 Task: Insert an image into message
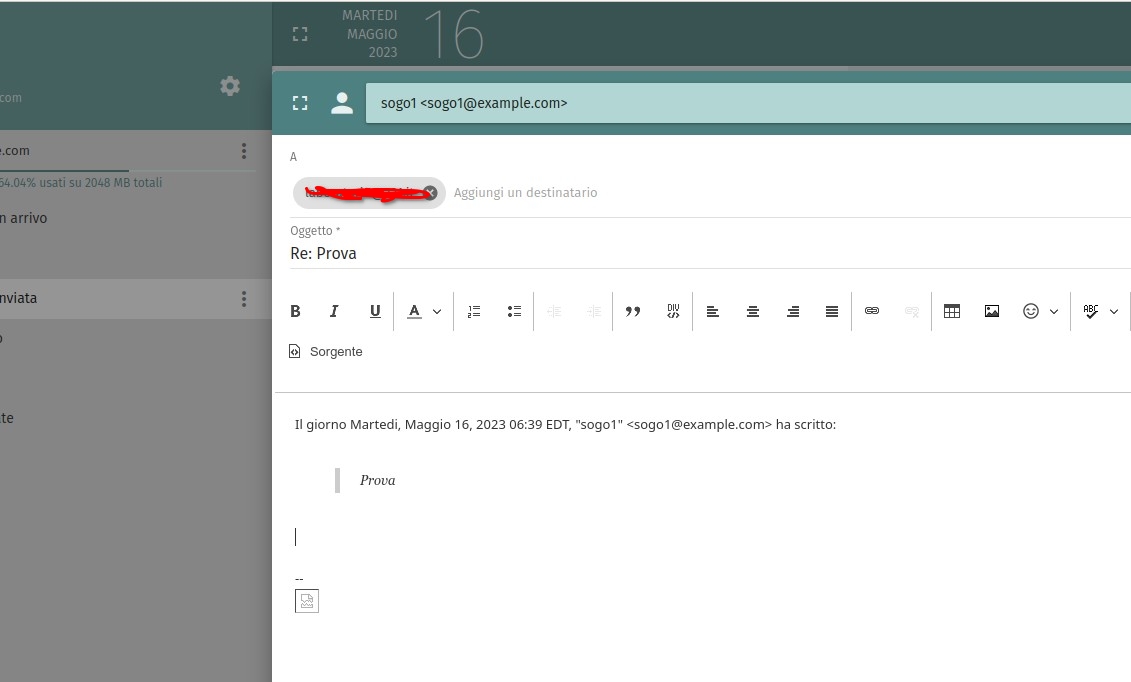tap(992, 312)
